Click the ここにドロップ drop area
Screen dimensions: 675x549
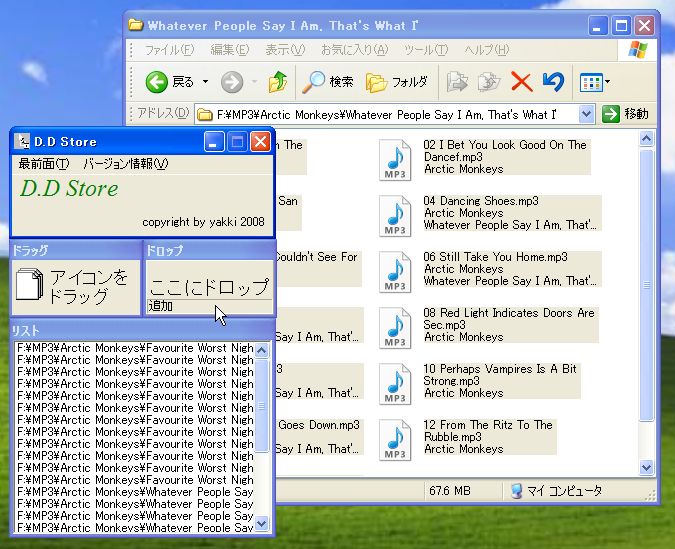tap(209, 286)
